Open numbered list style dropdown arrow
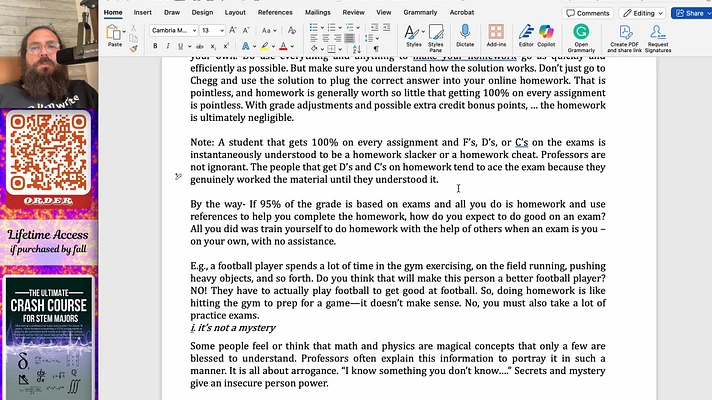Image resolution: width=712 pixels, height=400 pixels. click(x=340, y=28)
